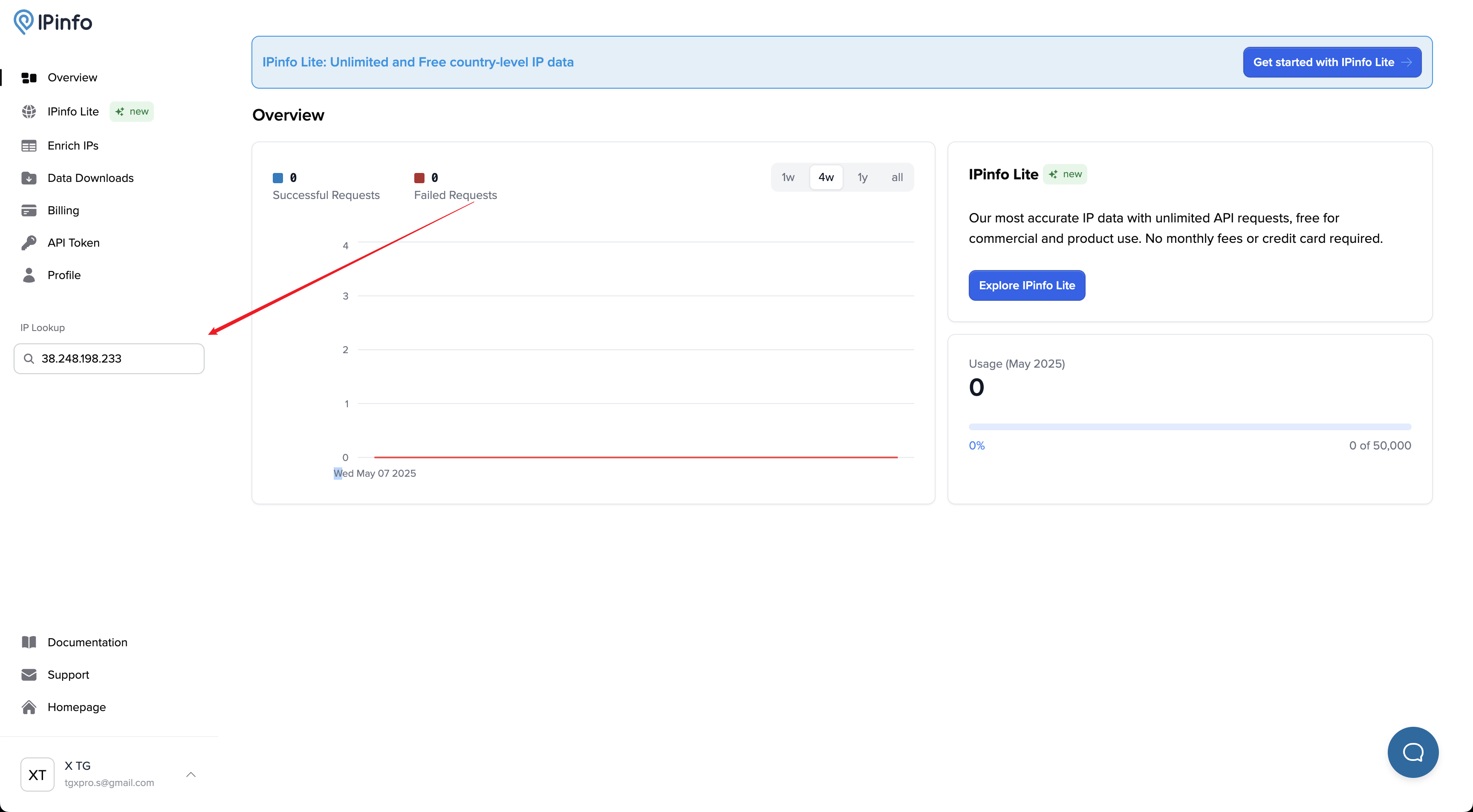Click the Documentation book icon

pos(29,642)
